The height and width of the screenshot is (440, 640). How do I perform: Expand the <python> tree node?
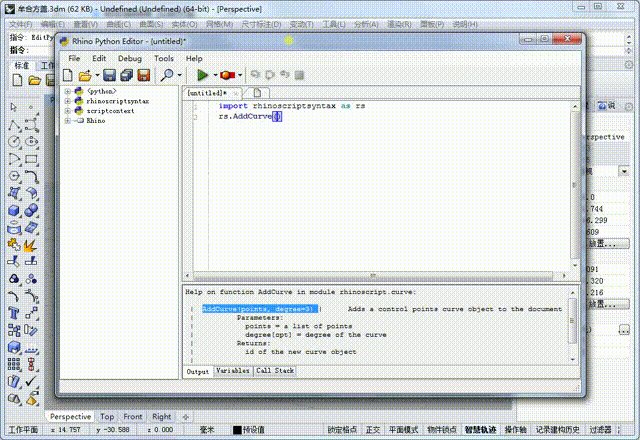(x=68, y=91)
